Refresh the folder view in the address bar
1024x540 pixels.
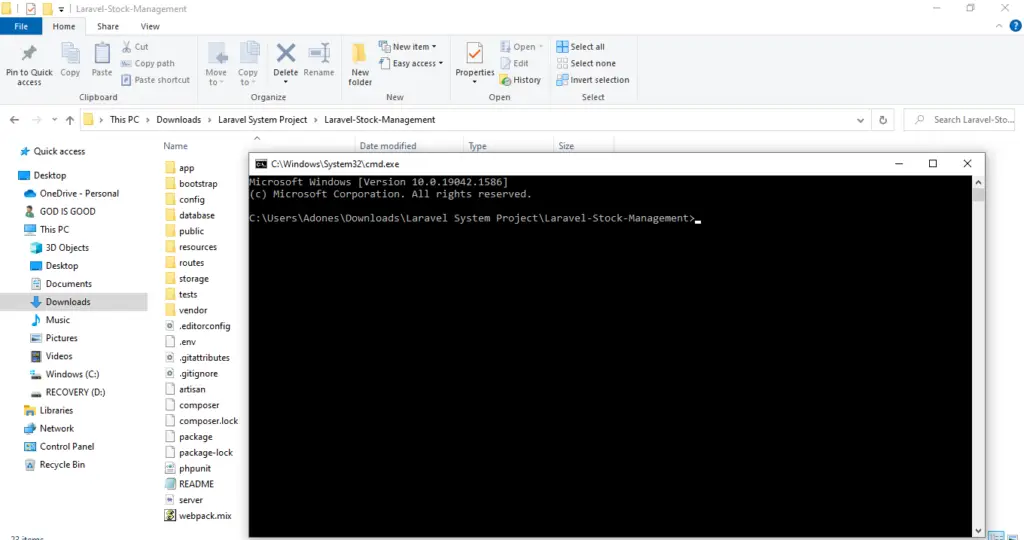[x=883, y=120]
